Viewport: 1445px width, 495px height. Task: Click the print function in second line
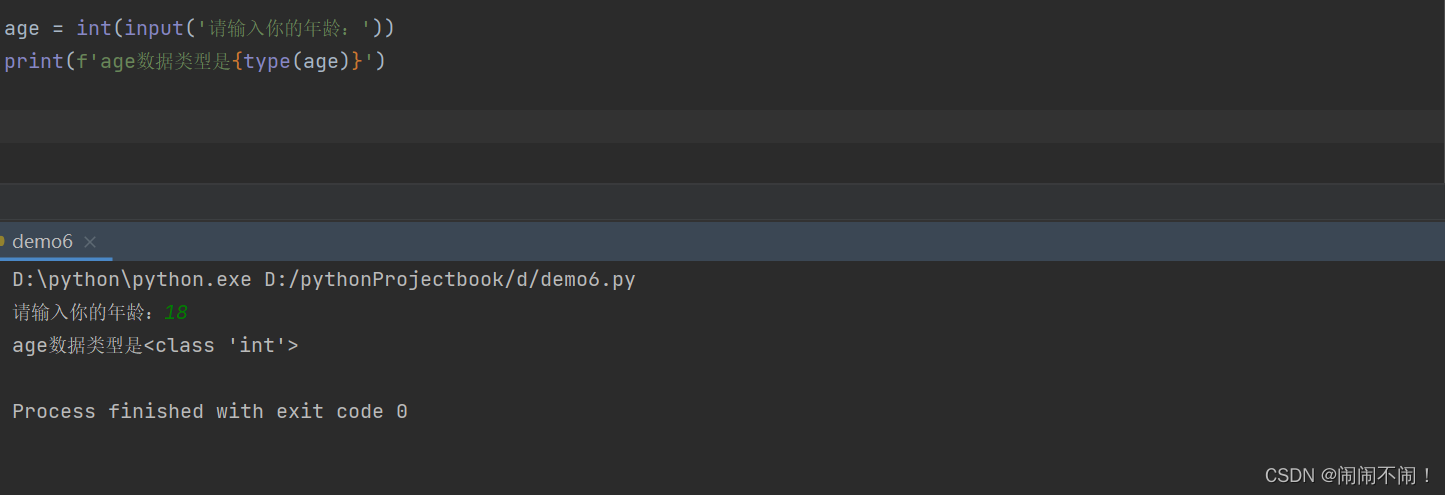tap(34, 61)
